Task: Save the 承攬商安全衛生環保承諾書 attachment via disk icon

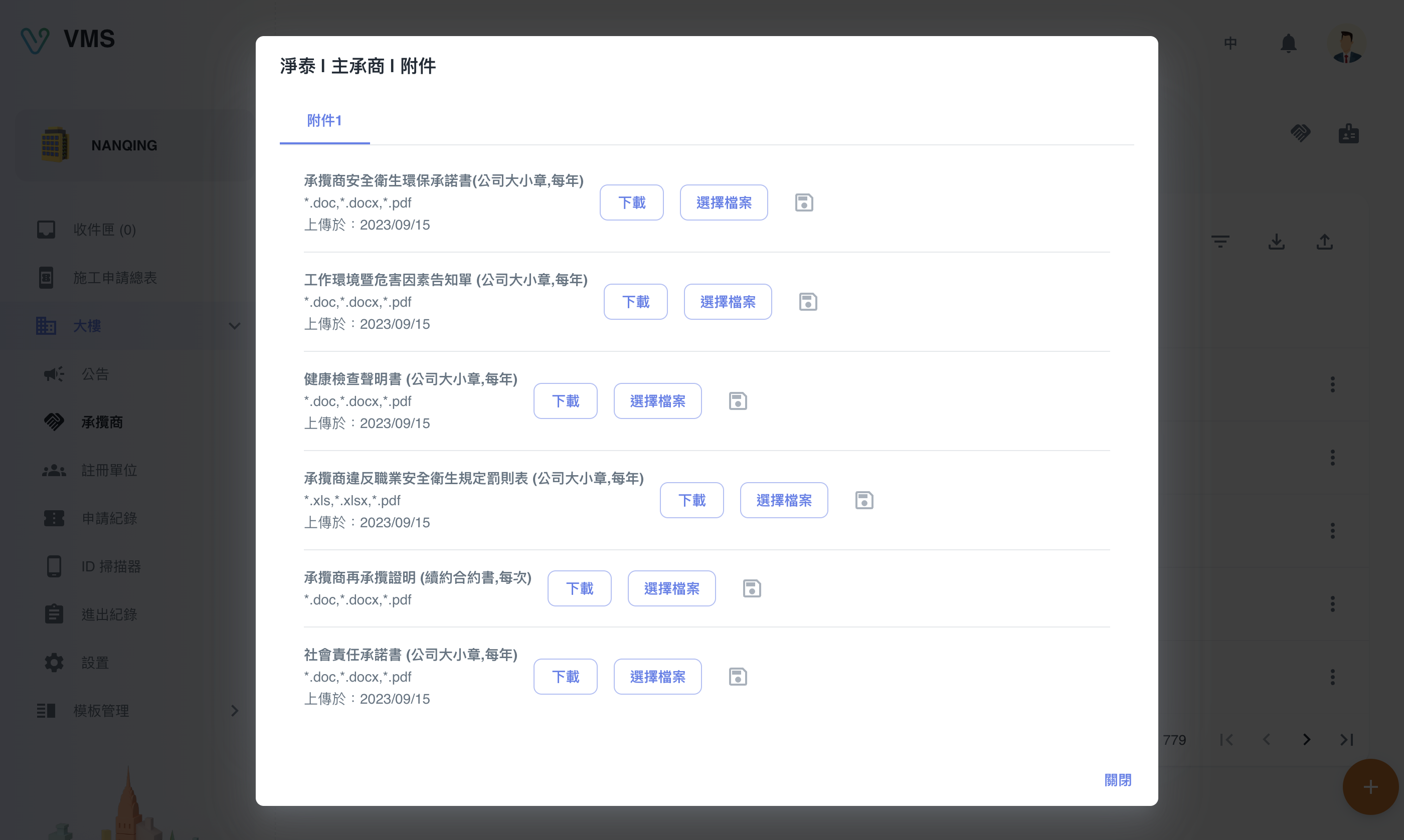Action: (x=804, y=202)
